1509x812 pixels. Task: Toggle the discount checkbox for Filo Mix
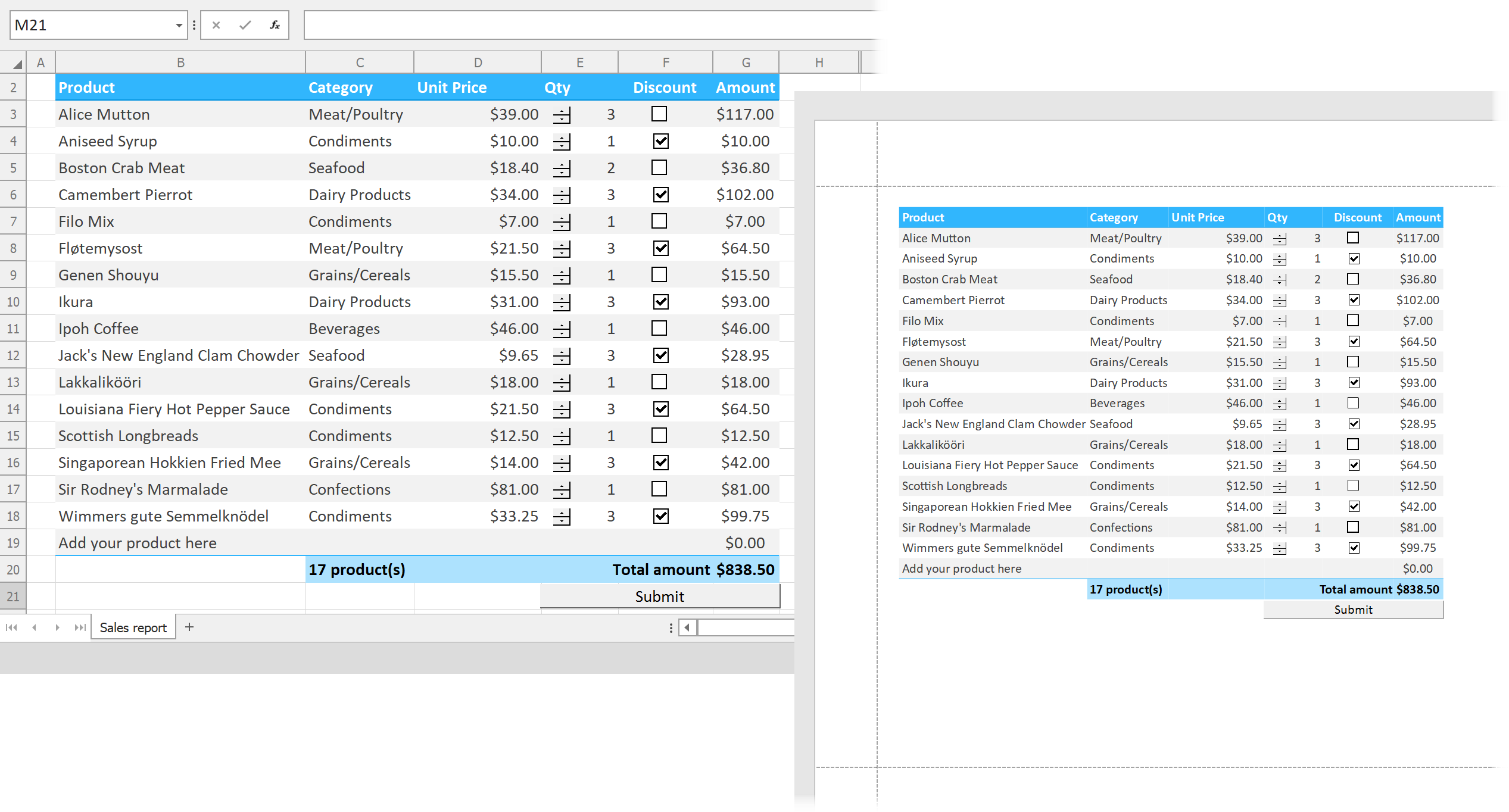[659, 220]
